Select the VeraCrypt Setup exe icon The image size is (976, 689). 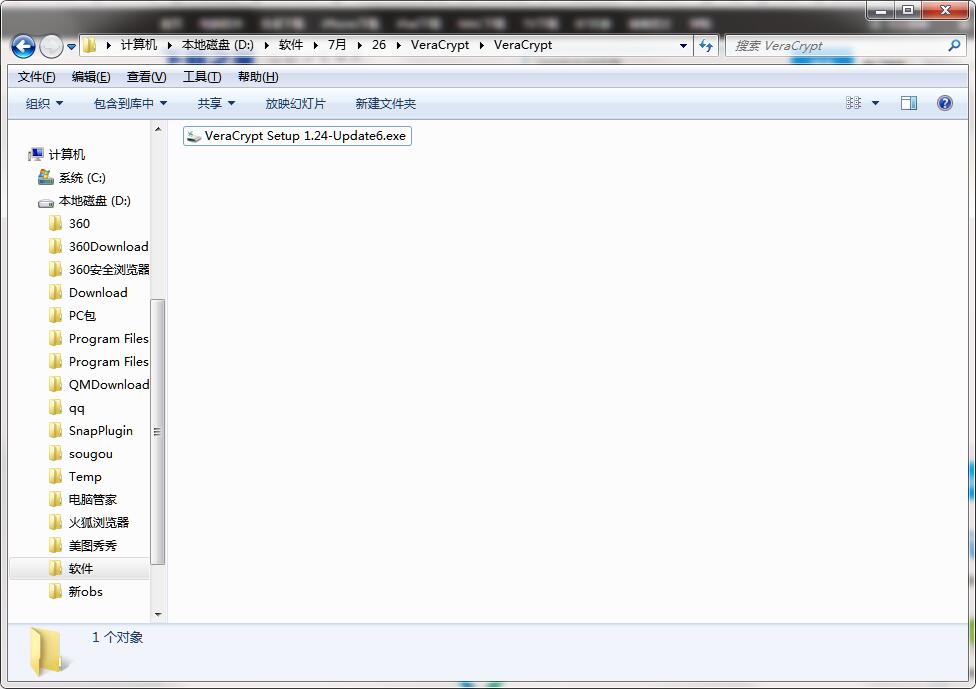(x=194, y=136)
